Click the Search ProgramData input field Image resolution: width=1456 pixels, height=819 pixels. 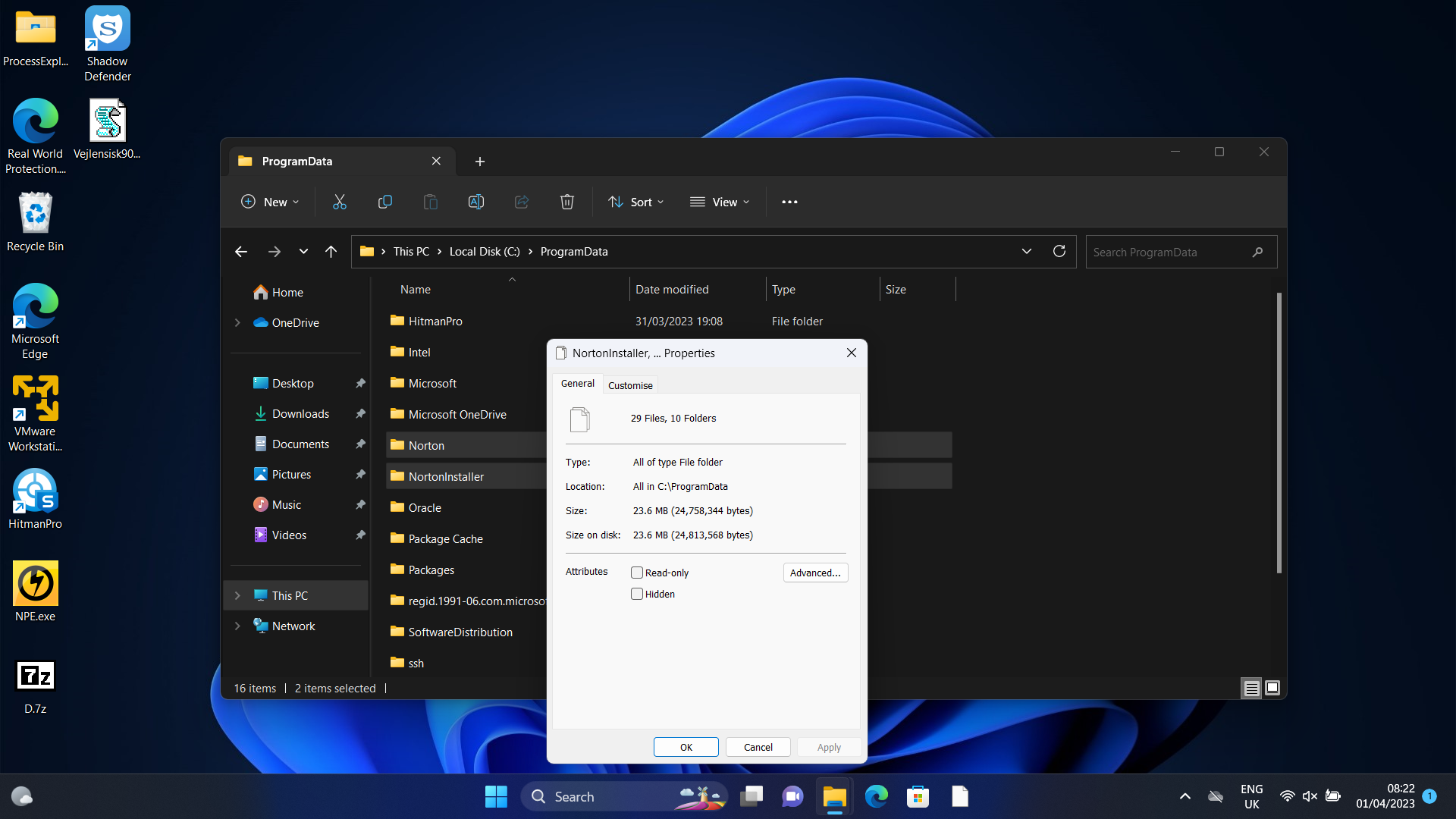tap(1166, 252)
